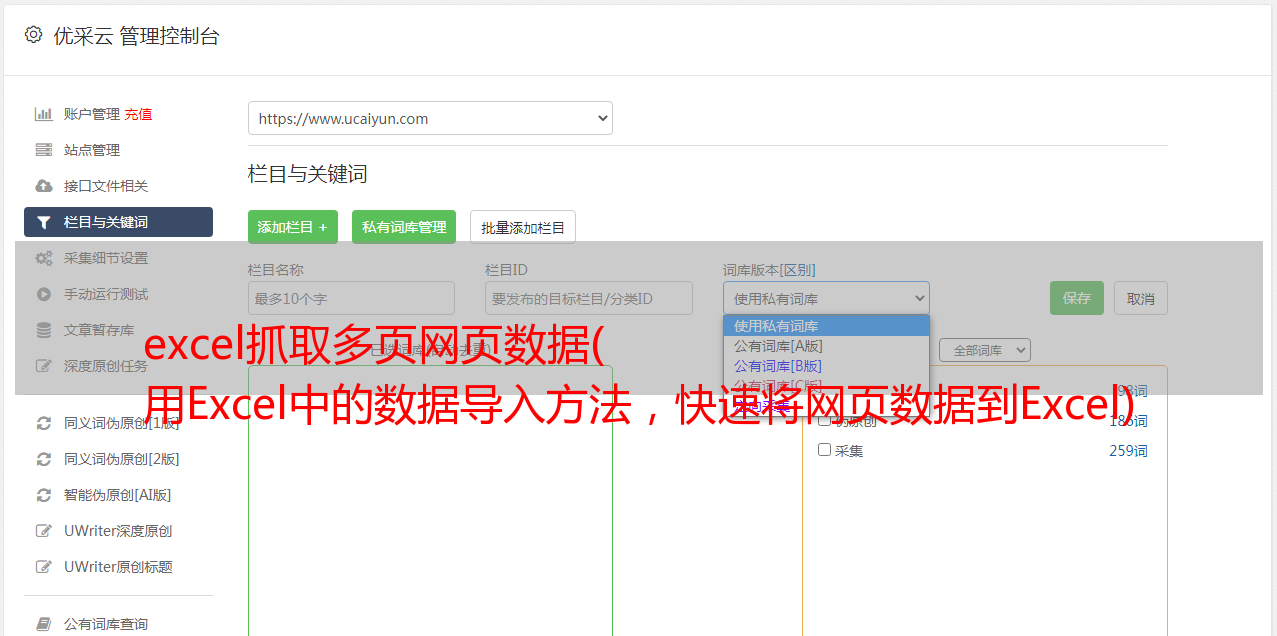Open 接口文件相关 in the sidebar

click(106, 186)
